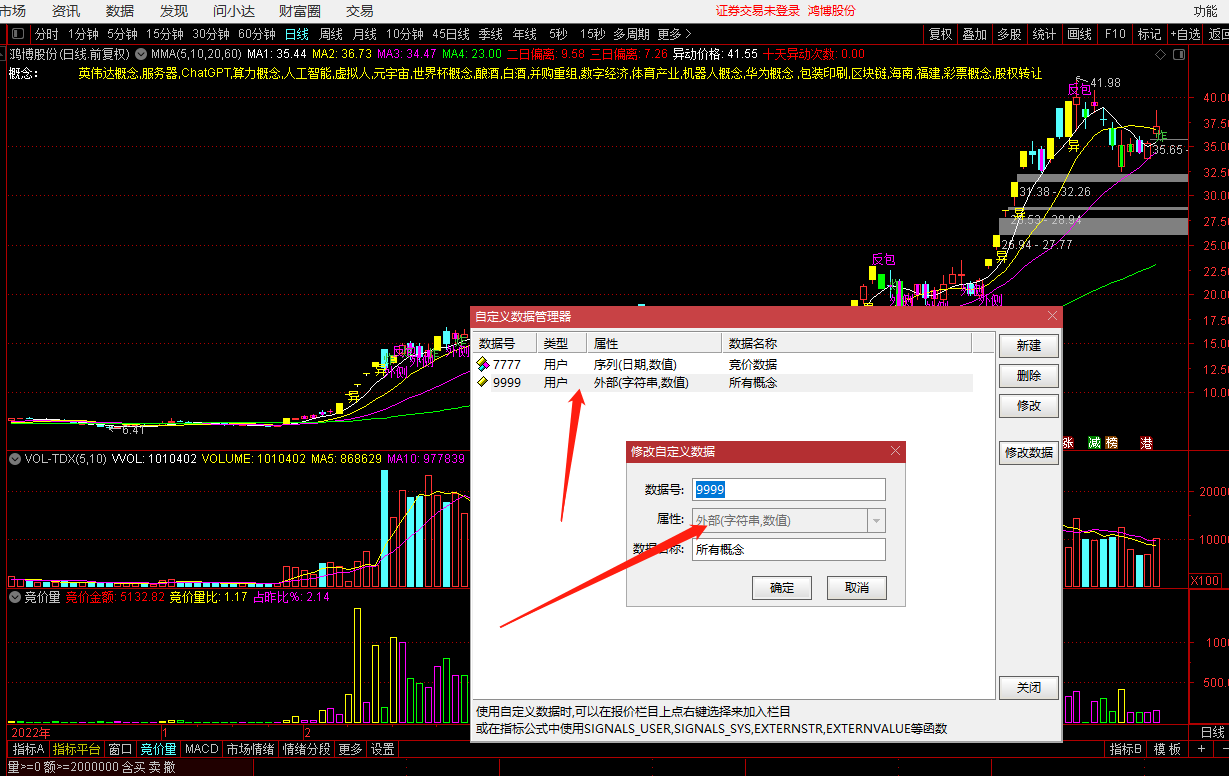Select the 多周期 view

[631, 34]
